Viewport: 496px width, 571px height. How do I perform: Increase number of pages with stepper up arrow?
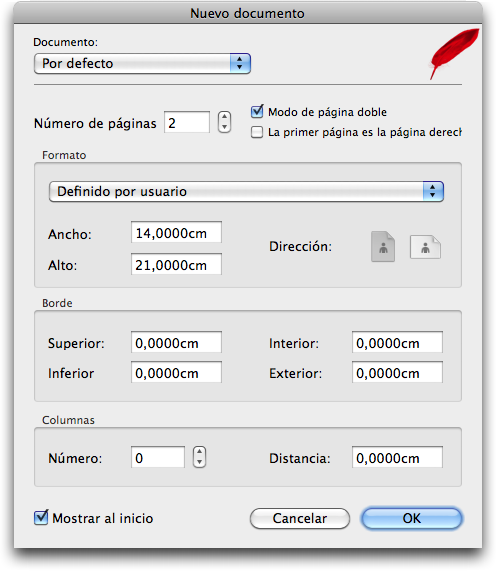coord(224,117)
